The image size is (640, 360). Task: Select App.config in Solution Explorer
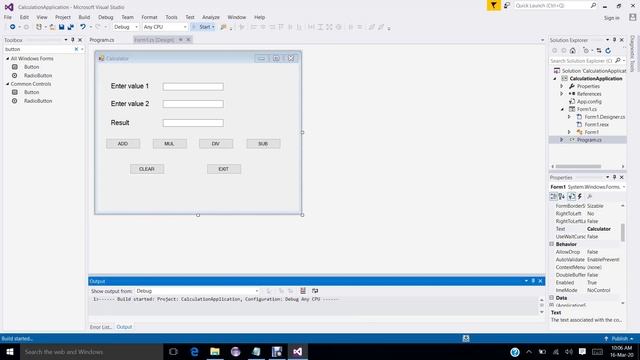[x=589, y=102]
